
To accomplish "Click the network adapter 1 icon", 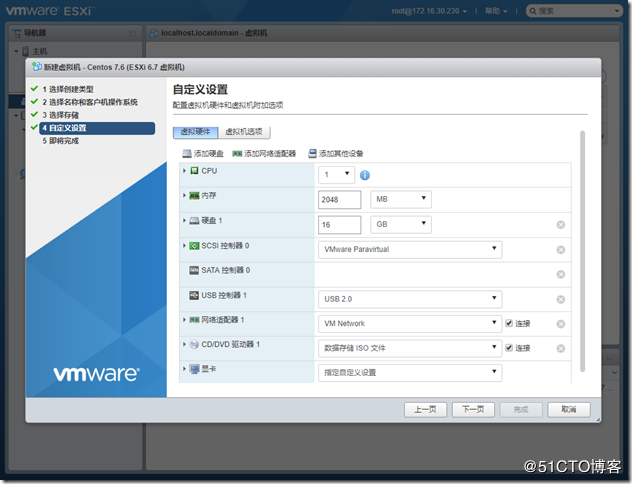I will (x=194, y=320).
